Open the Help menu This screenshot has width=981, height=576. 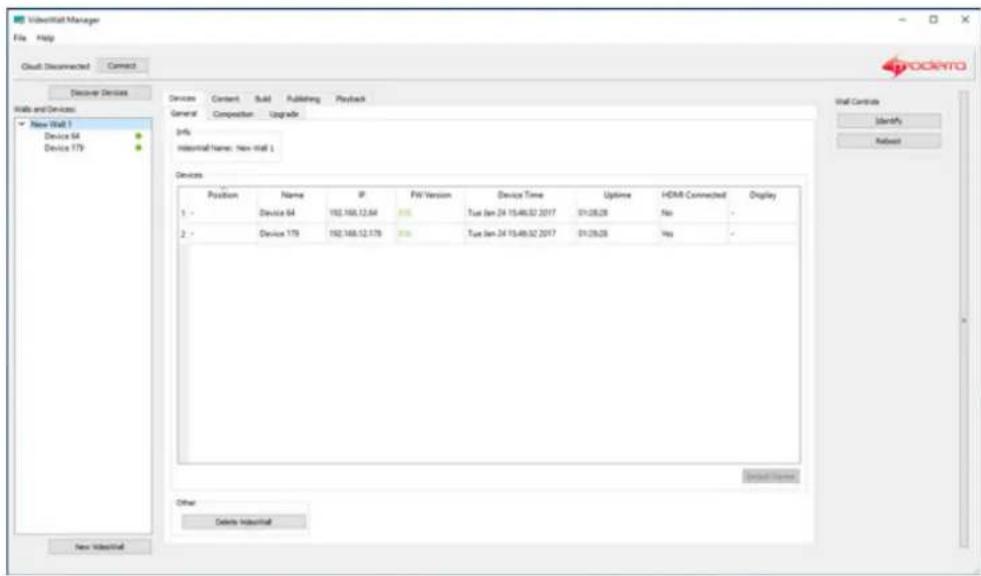[x=46, y=38]
